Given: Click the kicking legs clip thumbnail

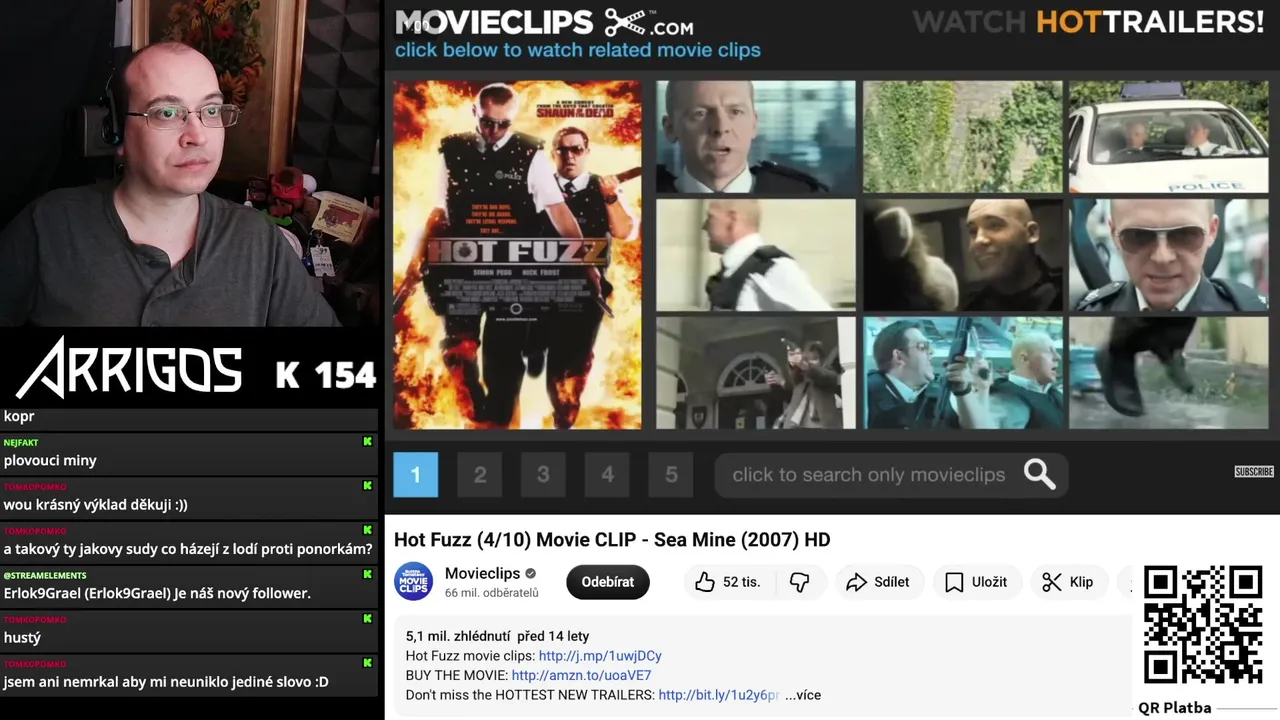Looking at the screenshot, I should coord(1169,373).
